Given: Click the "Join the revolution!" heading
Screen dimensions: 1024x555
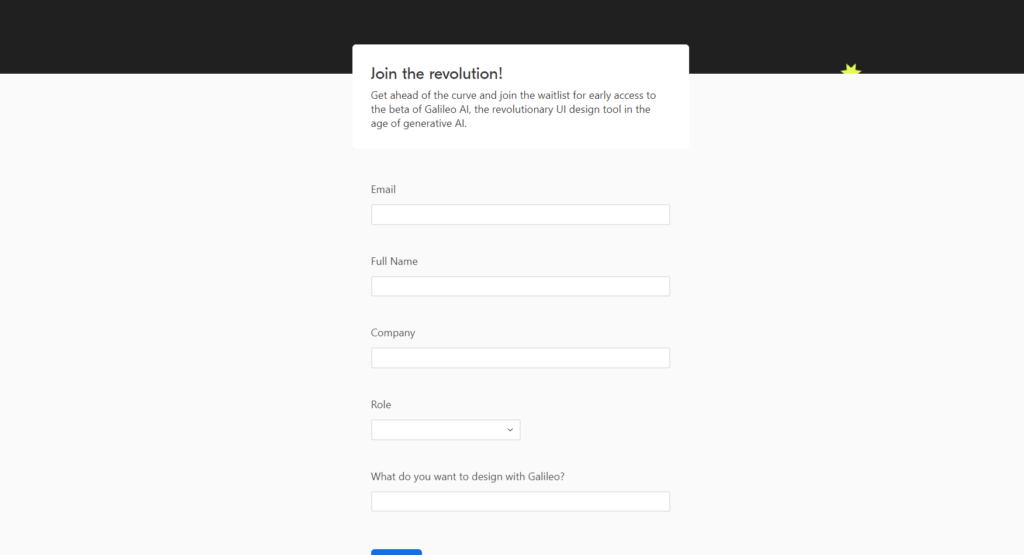Looking at the screenshot, I should (x=436, y=73).
